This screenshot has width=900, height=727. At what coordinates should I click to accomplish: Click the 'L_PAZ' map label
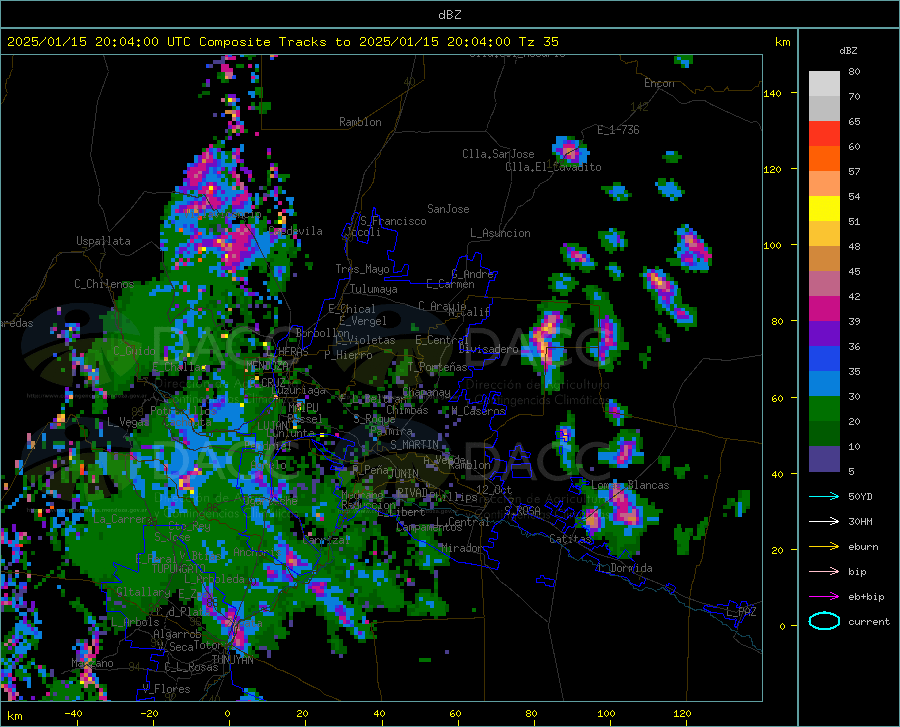pyautogui.click(x=741, y=612)
